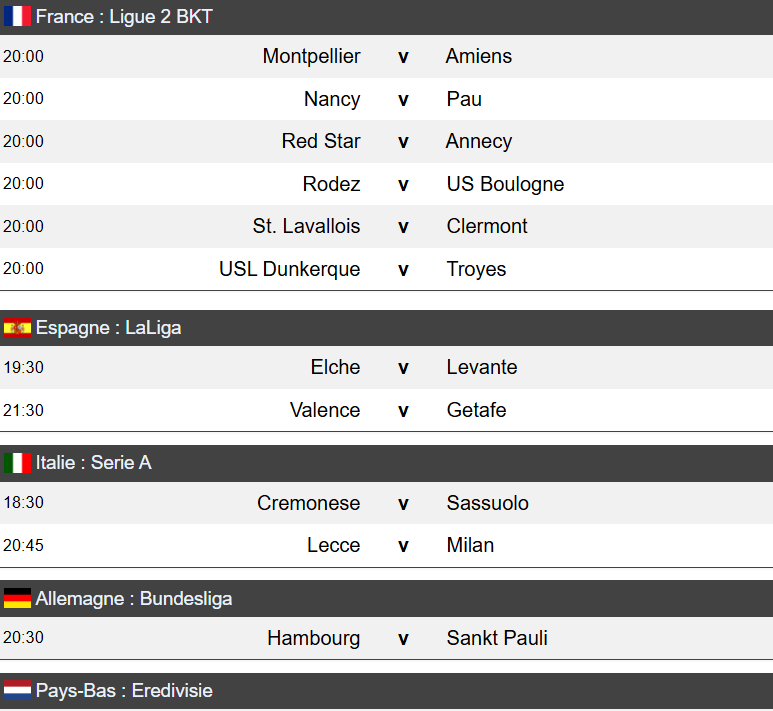Open the Hambourg v Sankt Pauli match

tap(403, 638)
